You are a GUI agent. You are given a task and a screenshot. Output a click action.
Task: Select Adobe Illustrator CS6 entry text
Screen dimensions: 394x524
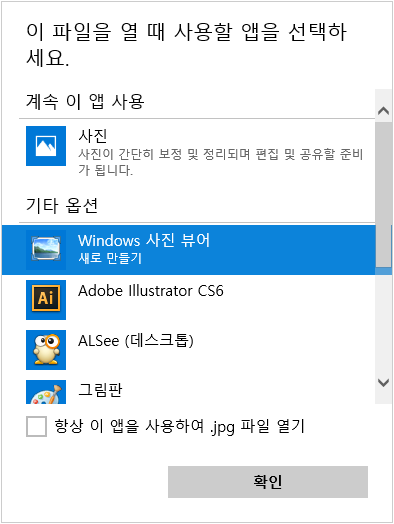coord(151,291)
